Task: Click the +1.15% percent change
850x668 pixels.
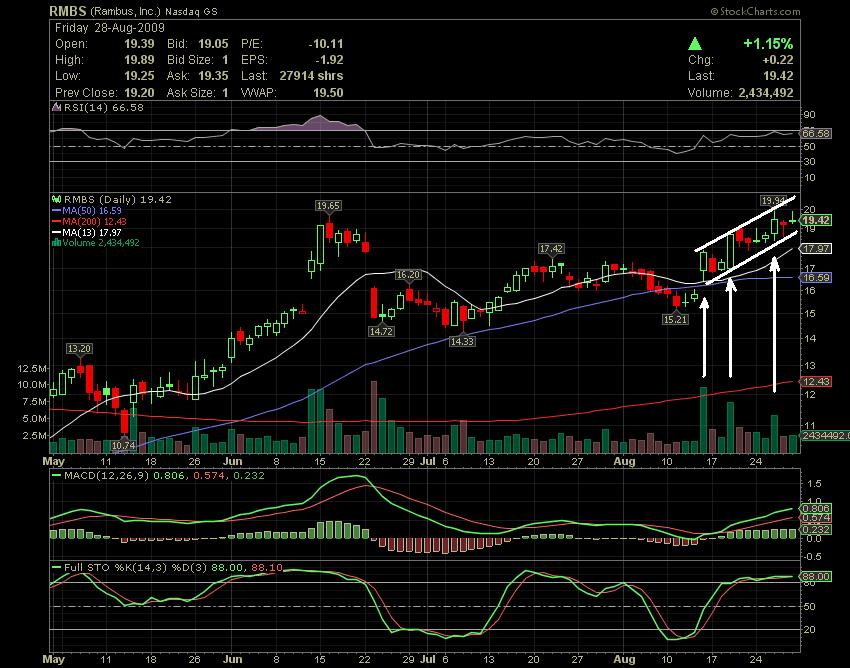Action: 768,44
